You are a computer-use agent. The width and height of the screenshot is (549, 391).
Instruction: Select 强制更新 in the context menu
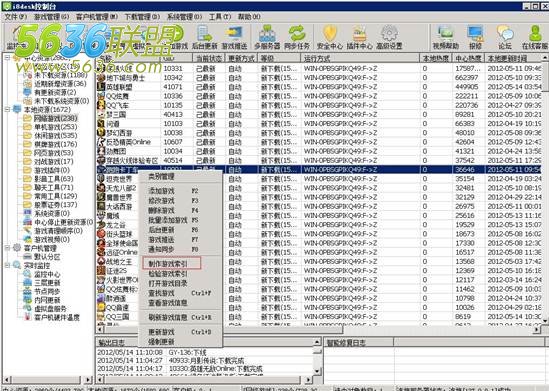click(x=161, y=342)
